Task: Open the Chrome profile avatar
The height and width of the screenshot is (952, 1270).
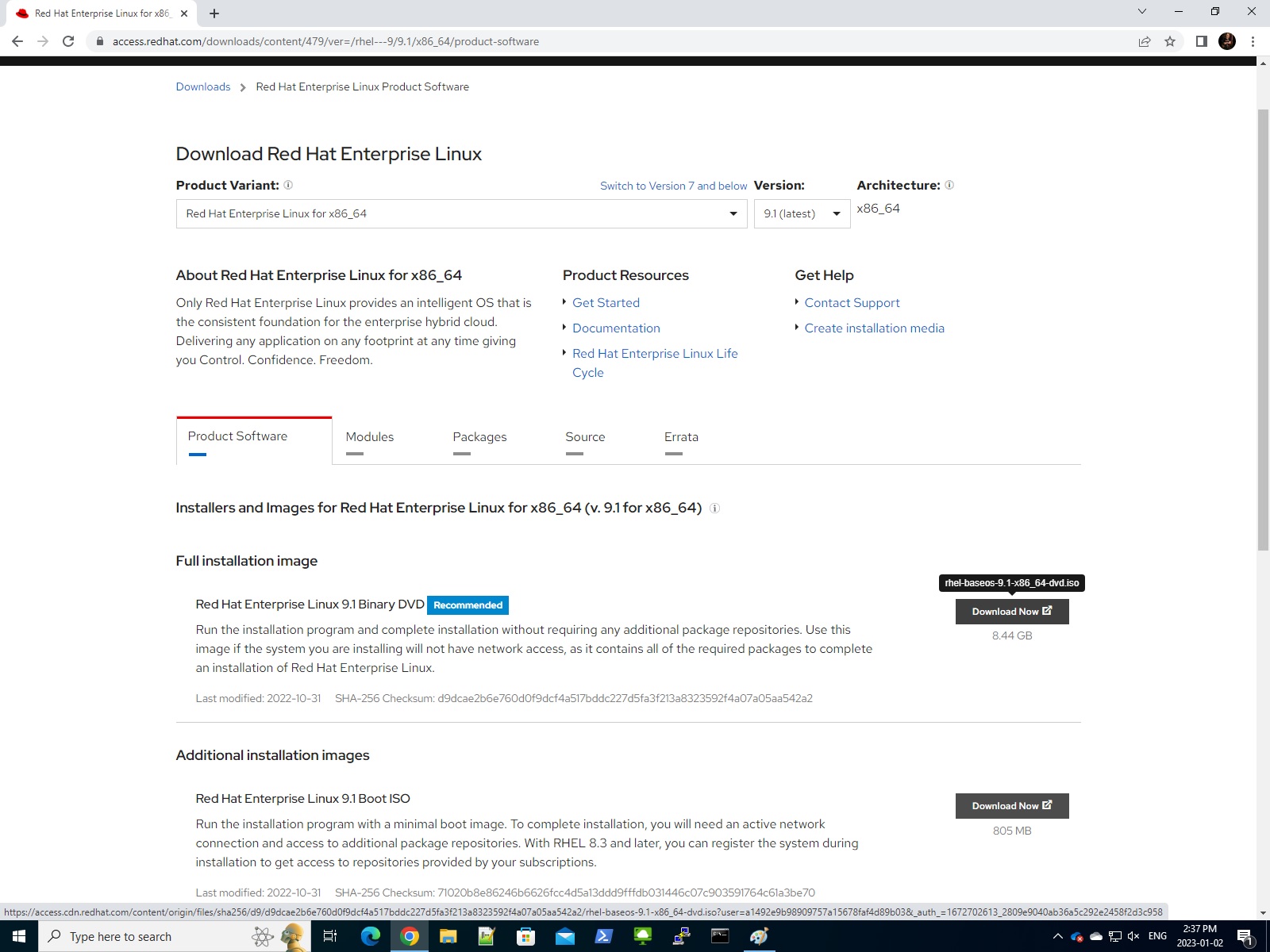Action: click(1227, 41)
